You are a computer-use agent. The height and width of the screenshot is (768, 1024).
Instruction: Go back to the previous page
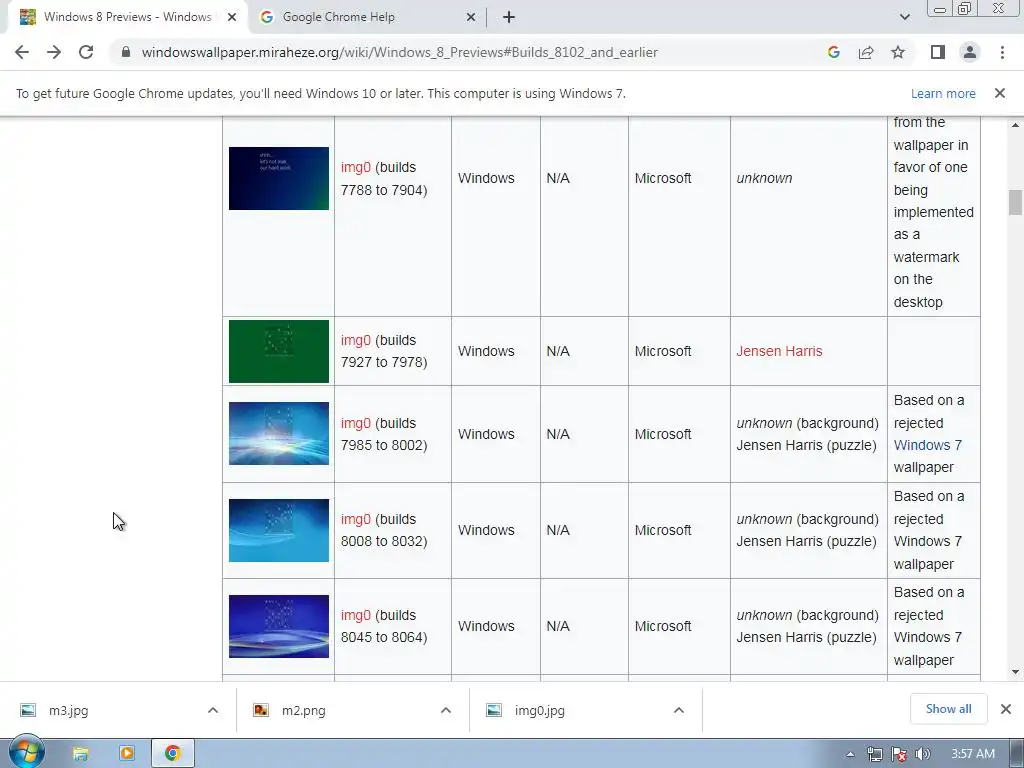(x=22, y=52)
